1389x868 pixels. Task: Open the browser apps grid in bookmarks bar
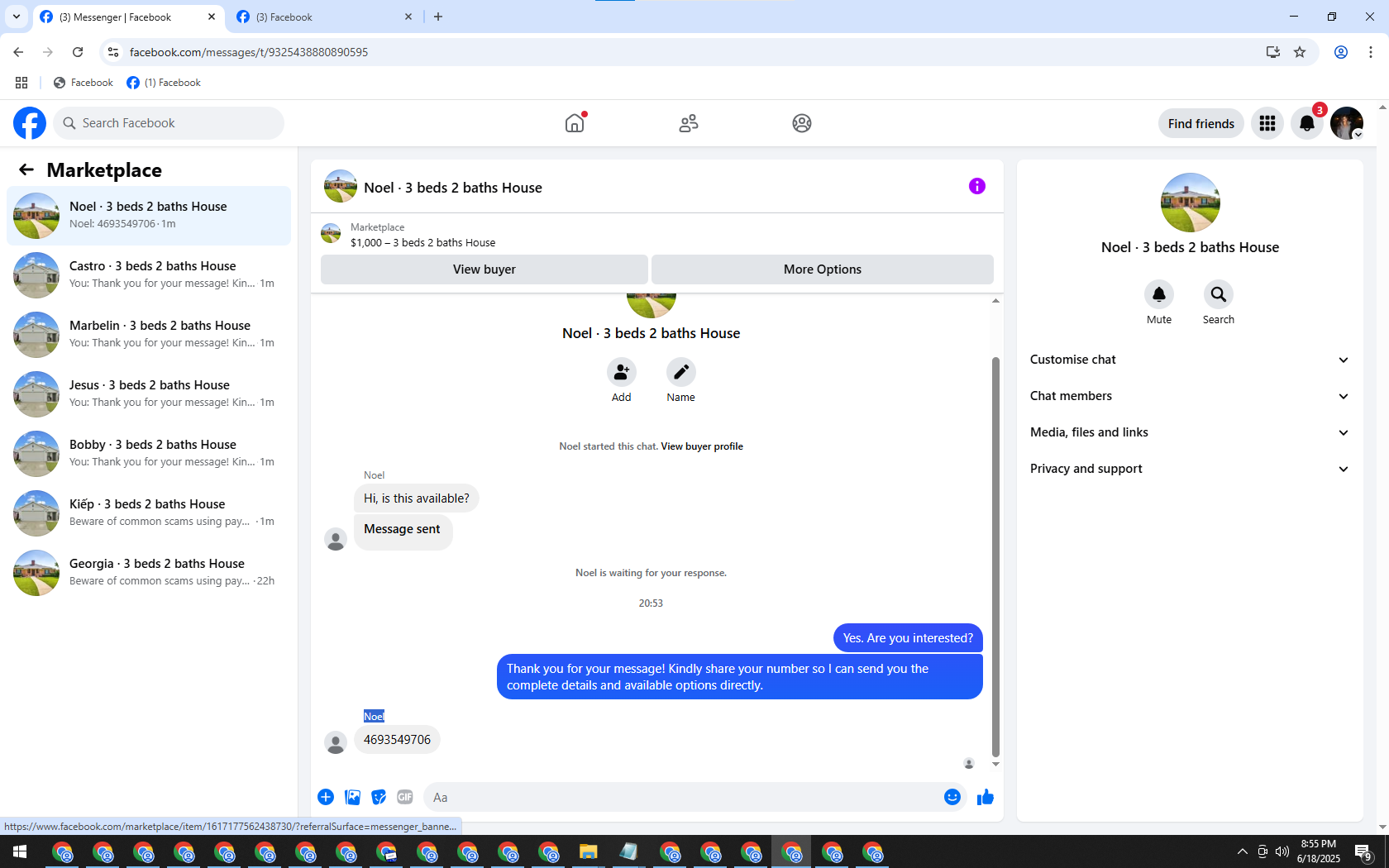pyautogui.click(x=21, y=83)
